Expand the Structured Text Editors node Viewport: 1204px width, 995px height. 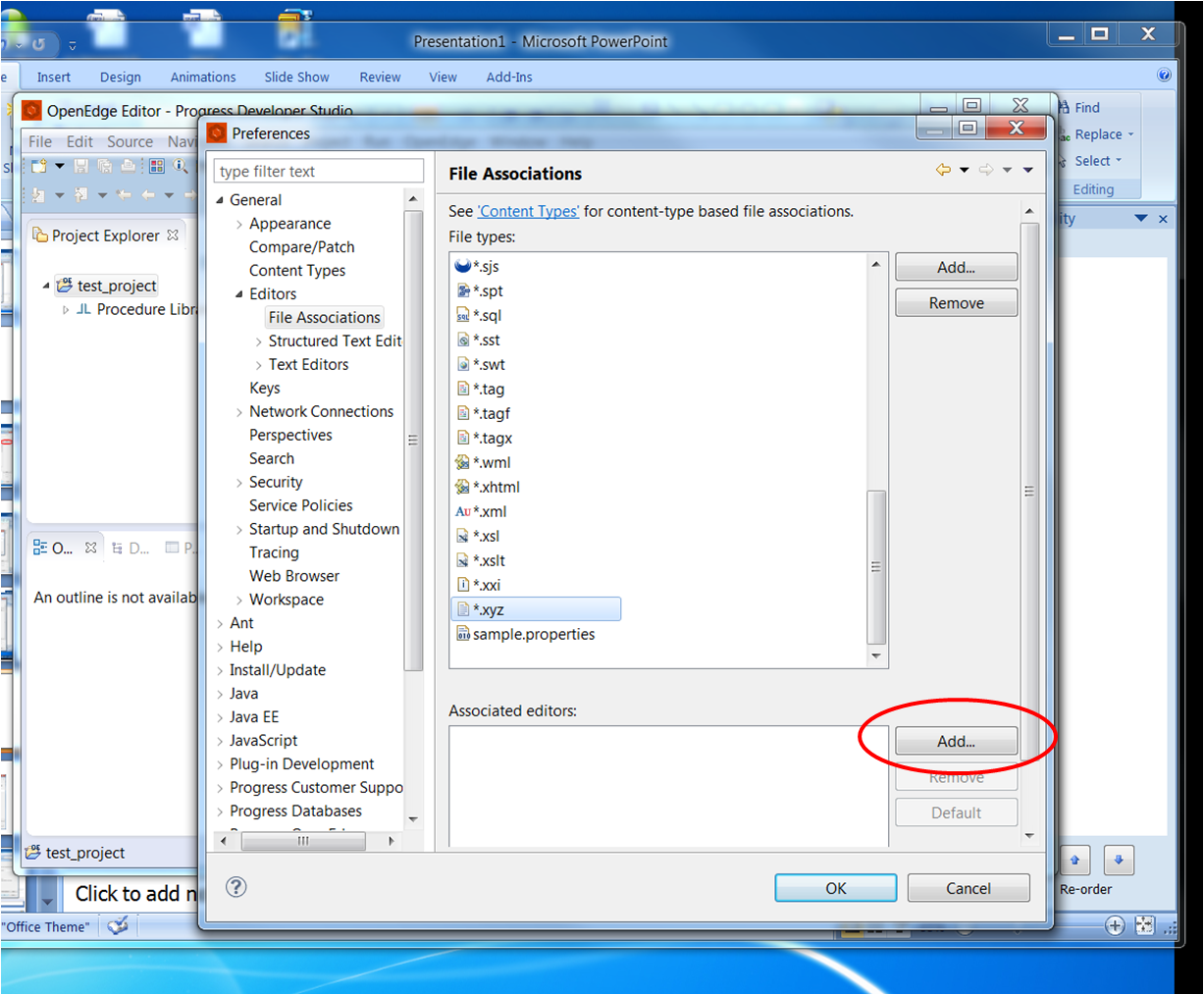click(x=259, y=341)
